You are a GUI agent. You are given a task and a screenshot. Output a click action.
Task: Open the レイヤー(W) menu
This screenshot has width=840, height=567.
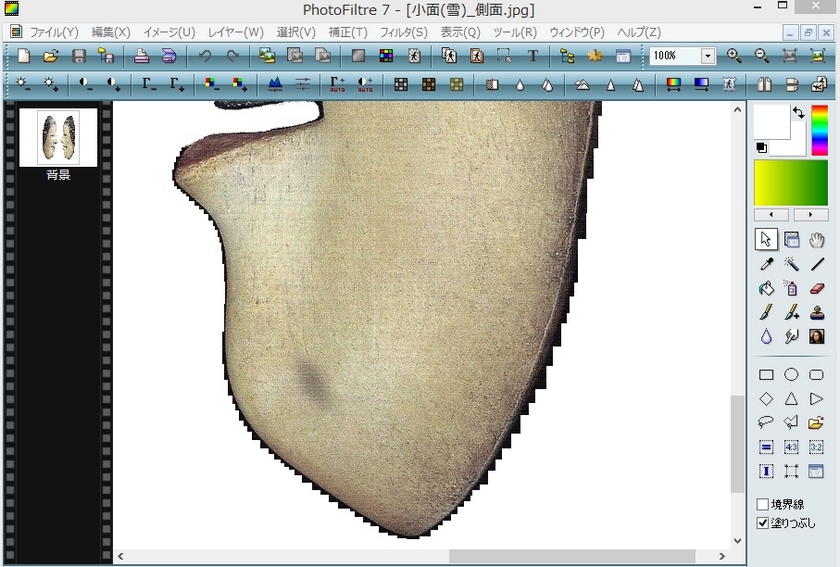(236, 32)
